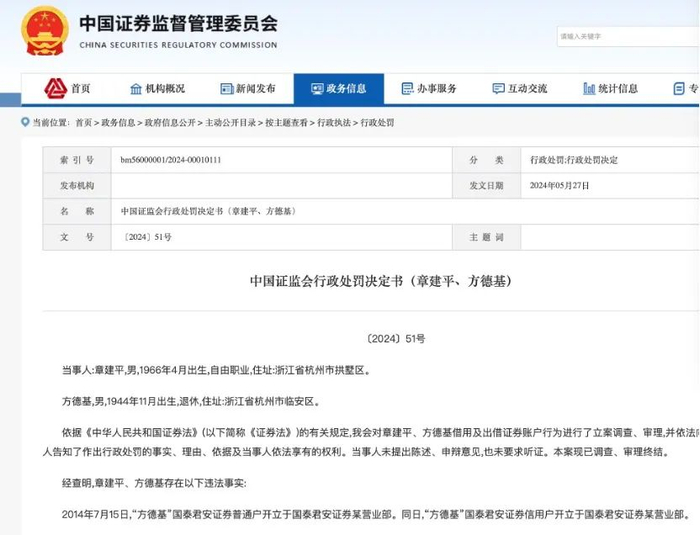Click the document icon at far right of nav

click(679, 89)
